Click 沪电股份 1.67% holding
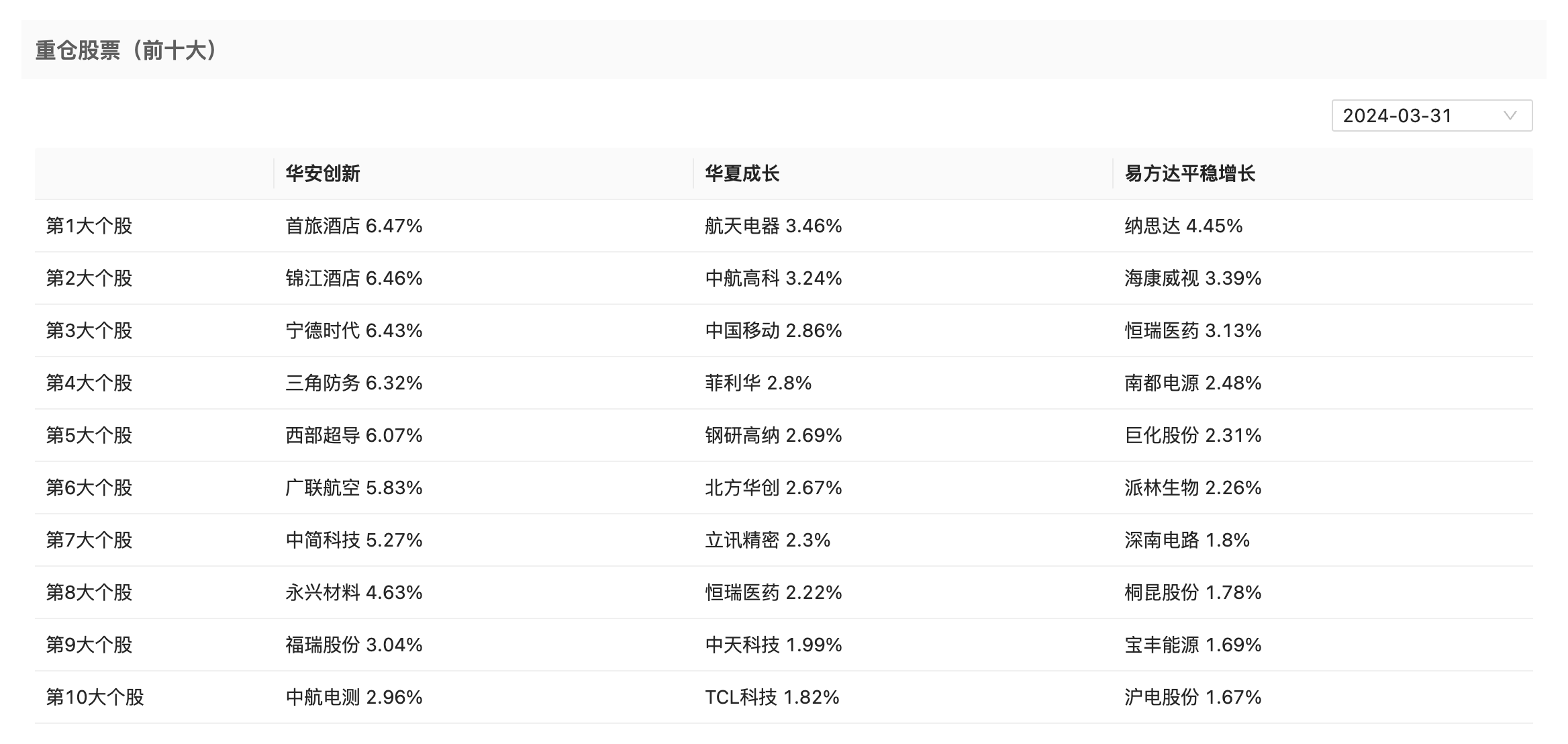This screenshot has width=1568, height=744. [x=1193, y=698]
